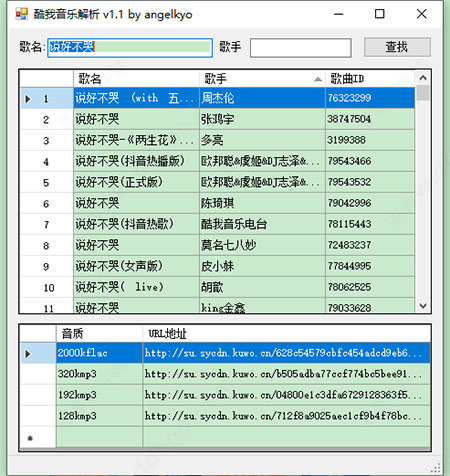Image resolution: width=450 pixels, height=476 pixels.
Task: Minimize the 酷我音乐解析 window
Action: (x=338, y=14)
